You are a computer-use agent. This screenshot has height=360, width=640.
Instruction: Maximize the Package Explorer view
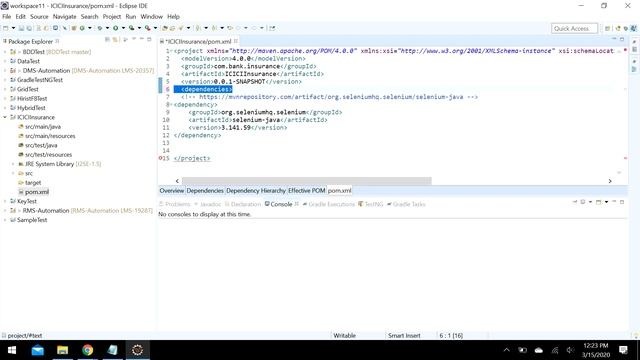149,39
